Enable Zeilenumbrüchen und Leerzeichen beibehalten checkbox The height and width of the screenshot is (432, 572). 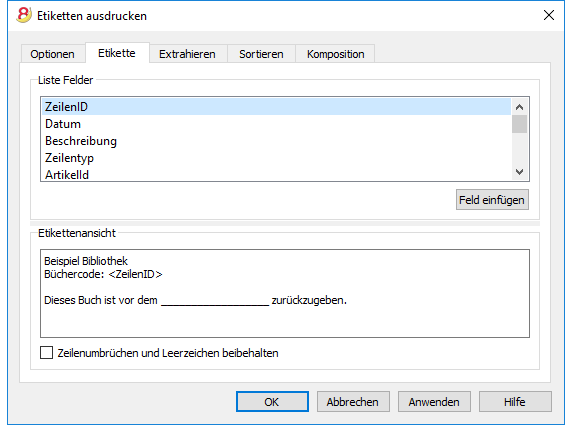click(x=46, y=353)
